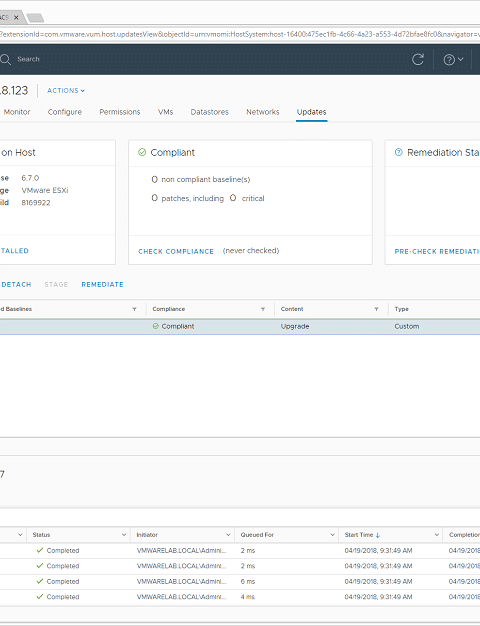Click the build number 8169922
480x626 pixels.
[x=36, y=203]
